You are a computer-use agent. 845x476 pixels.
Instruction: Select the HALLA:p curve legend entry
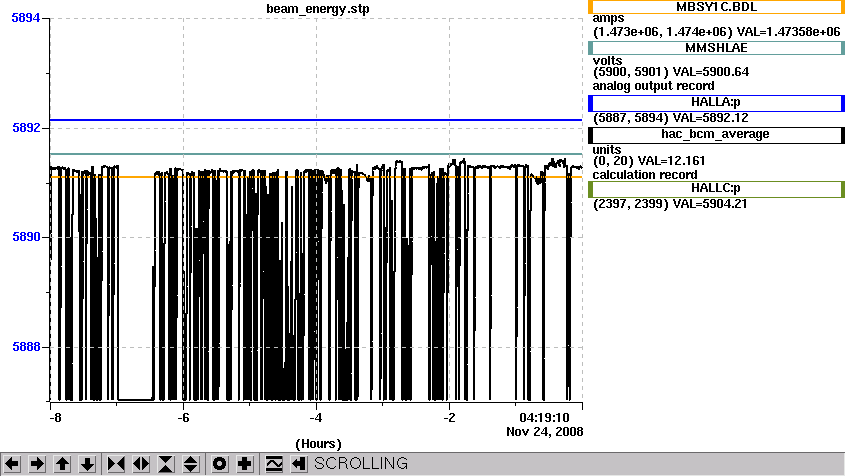tap(716, 102)
